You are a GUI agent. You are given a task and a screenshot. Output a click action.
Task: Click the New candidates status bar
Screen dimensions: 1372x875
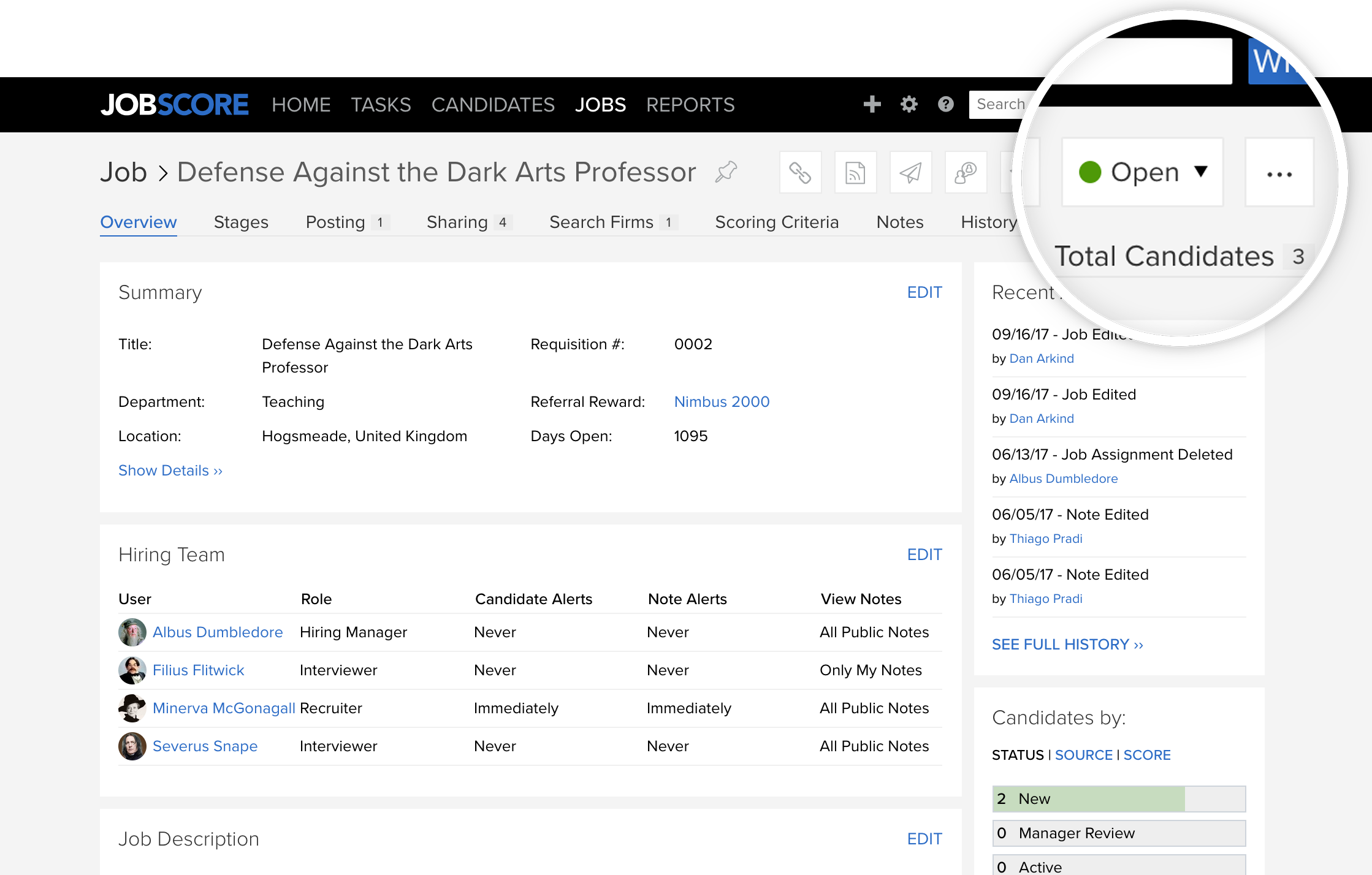[x=1119, y=799]
